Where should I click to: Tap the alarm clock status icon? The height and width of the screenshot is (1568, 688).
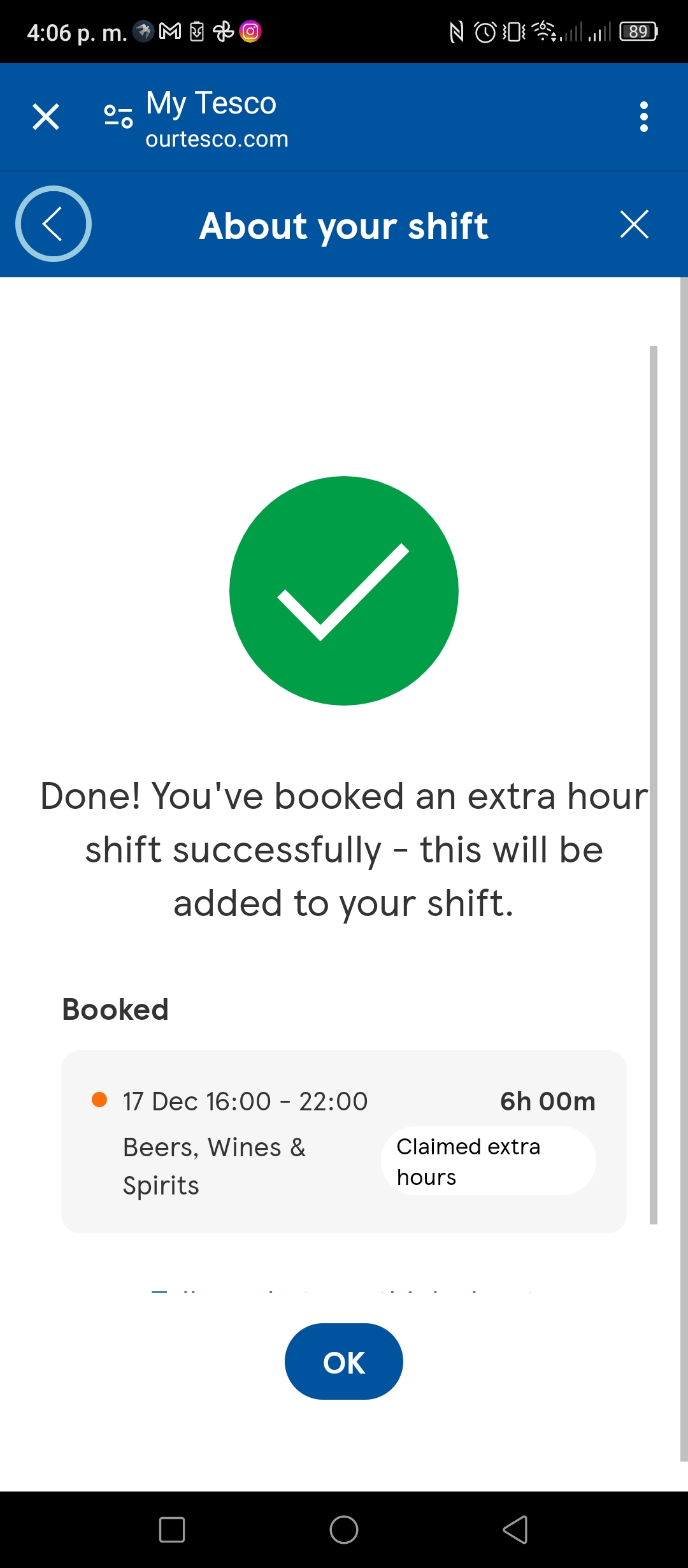(485, 32)
